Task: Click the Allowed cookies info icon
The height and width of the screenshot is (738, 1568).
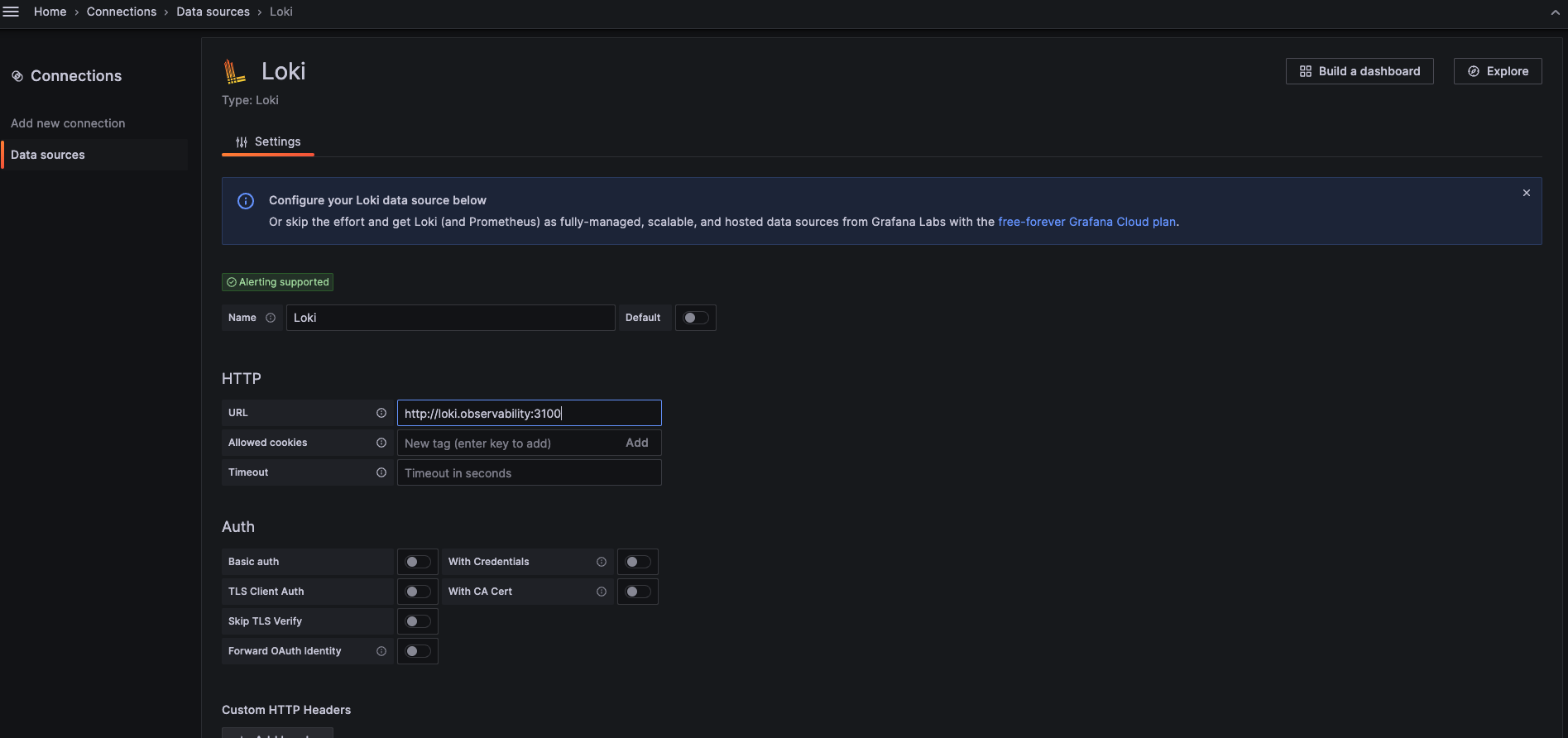Action: [381, 443]
